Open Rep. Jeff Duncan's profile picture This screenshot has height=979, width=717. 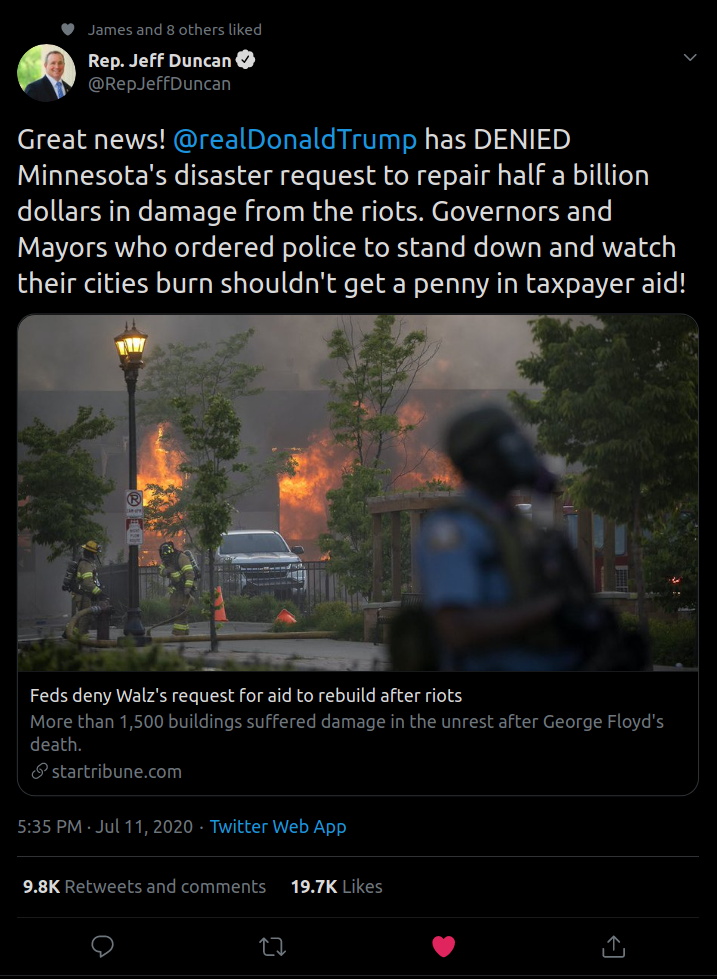click(46, 72)
